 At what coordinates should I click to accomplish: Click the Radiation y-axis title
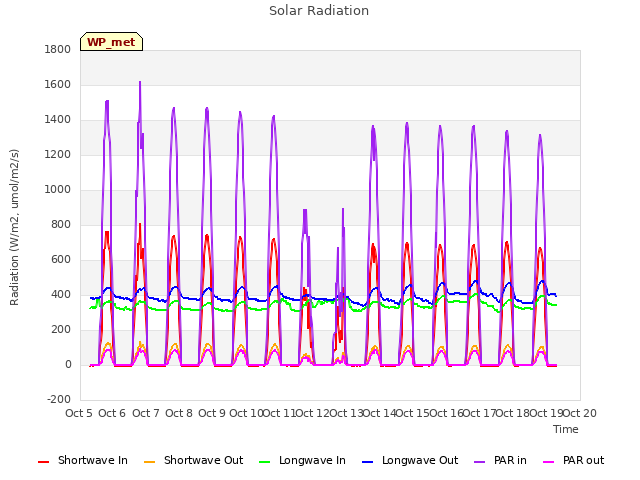(x=14, y=227)
